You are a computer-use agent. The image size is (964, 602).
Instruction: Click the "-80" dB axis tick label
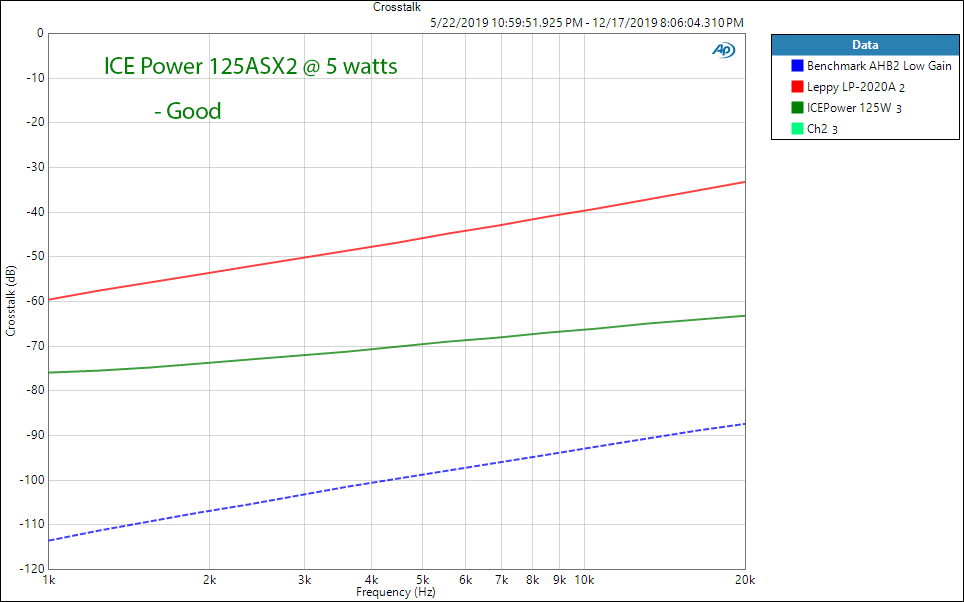pos(35,390)
